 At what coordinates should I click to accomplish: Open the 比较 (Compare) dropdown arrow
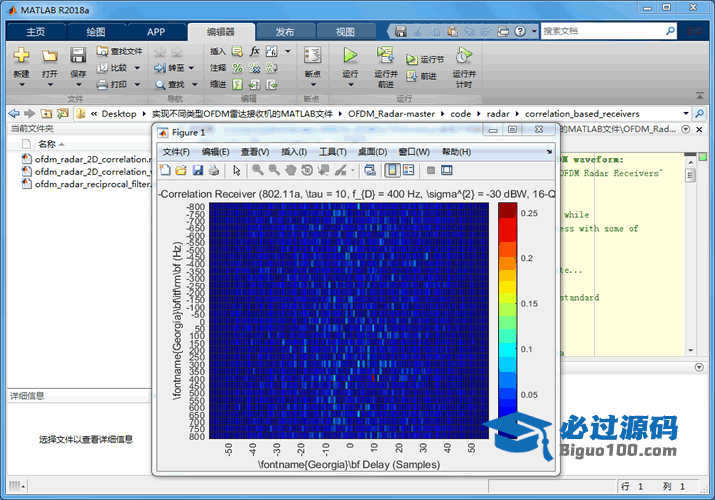coord(137,68)
